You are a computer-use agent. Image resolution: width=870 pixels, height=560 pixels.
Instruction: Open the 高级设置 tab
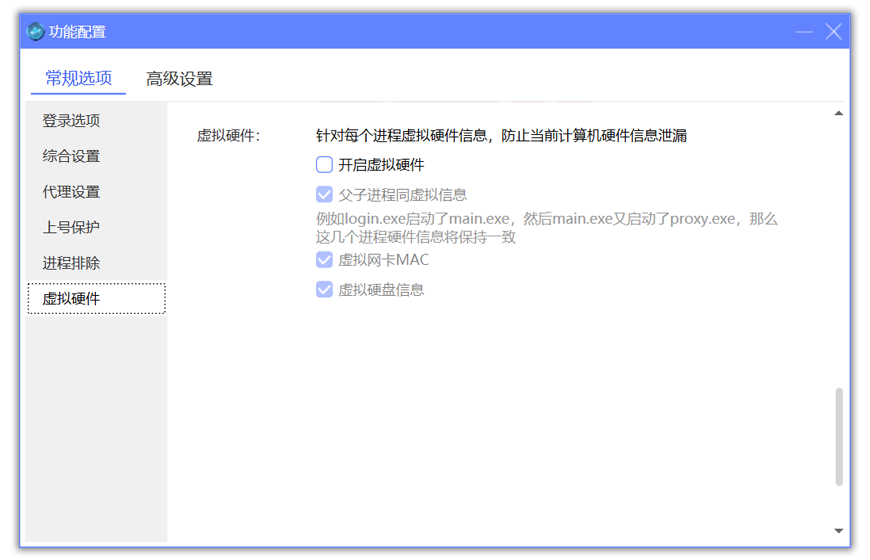(179, 79)
